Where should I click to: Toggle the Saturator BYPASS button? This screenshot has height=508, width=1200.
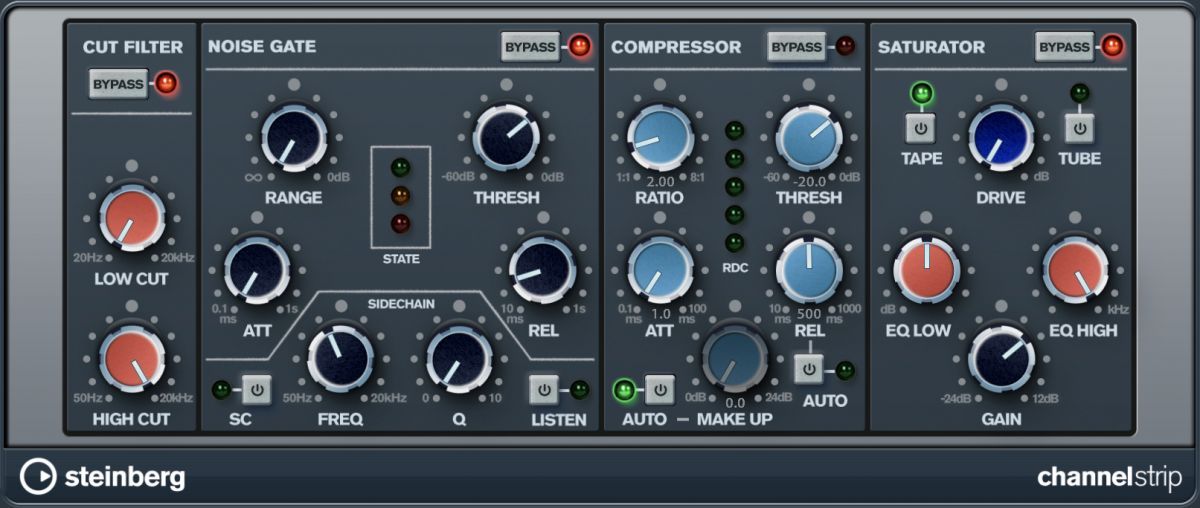(x=1065, y=47)
